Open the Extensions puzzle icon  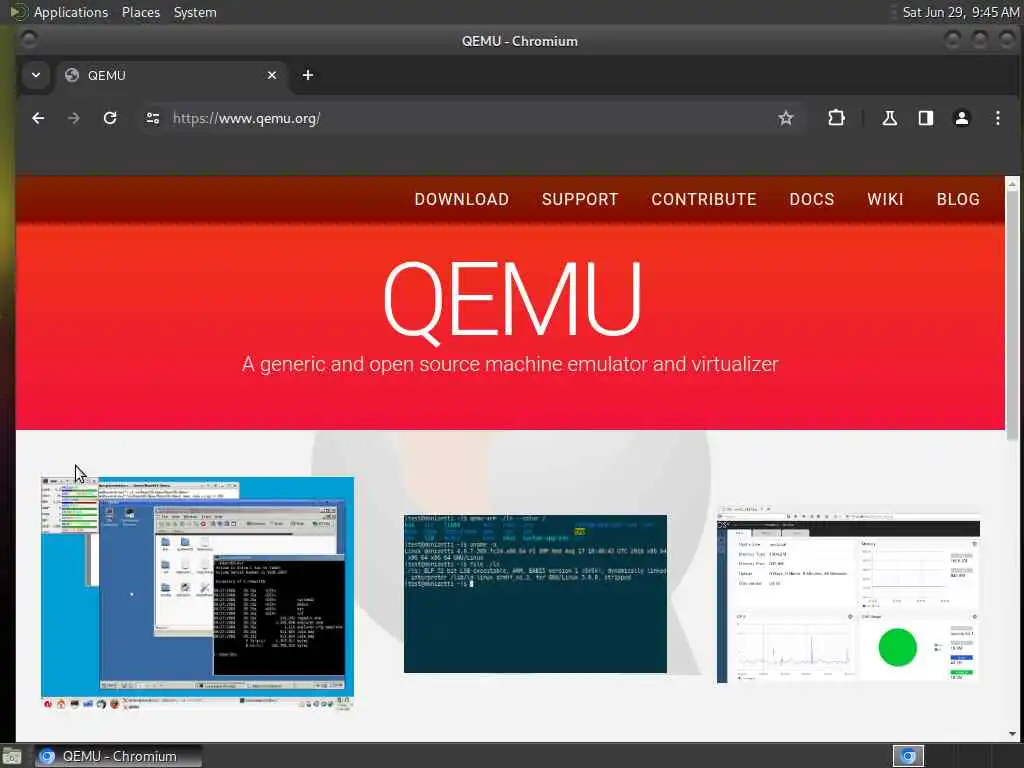pos(836,118)
